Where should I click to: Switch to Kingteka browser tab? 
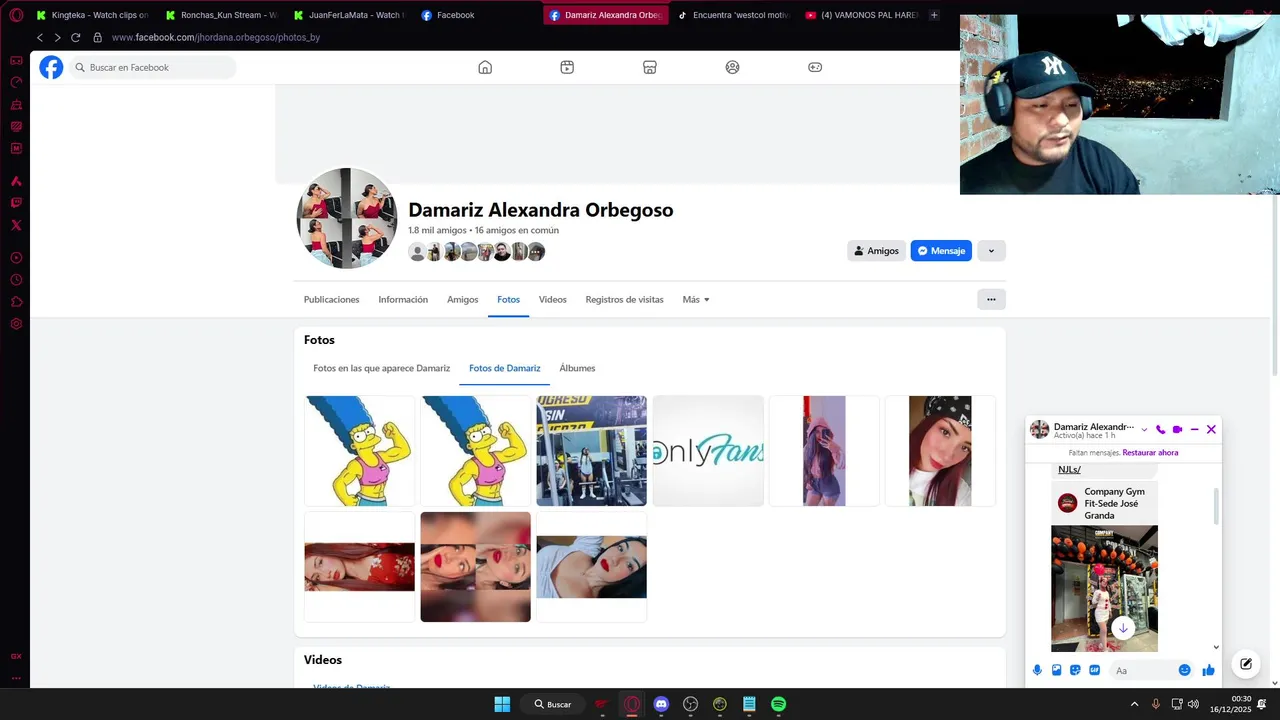pyautogui.click(x=92, y=15)
